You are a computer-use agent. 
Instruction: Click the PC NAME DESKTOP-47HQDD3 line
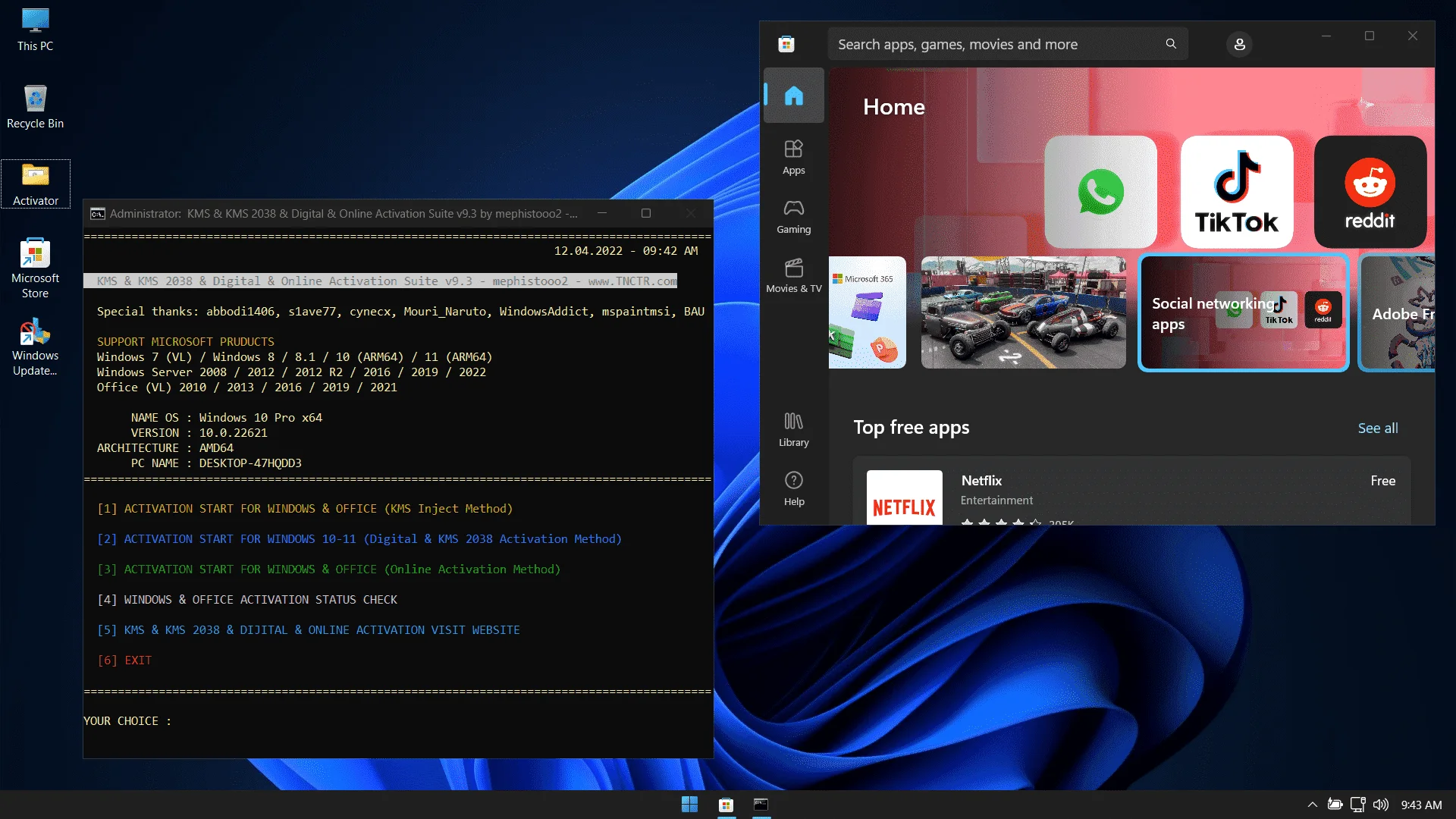[216, 463]
